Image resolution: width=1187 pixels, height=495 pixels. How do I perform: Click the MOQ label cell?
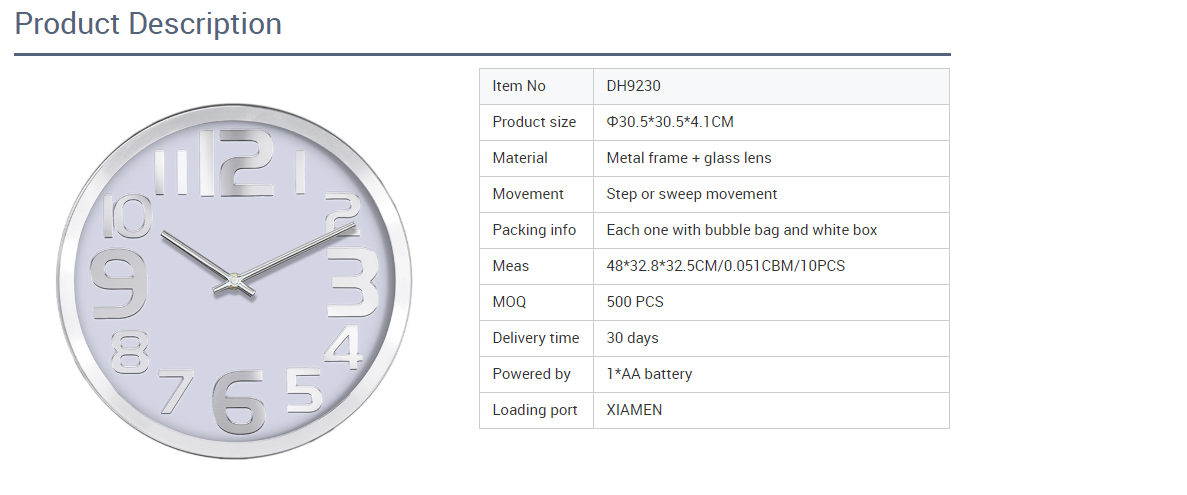click(x=536, y=302)
